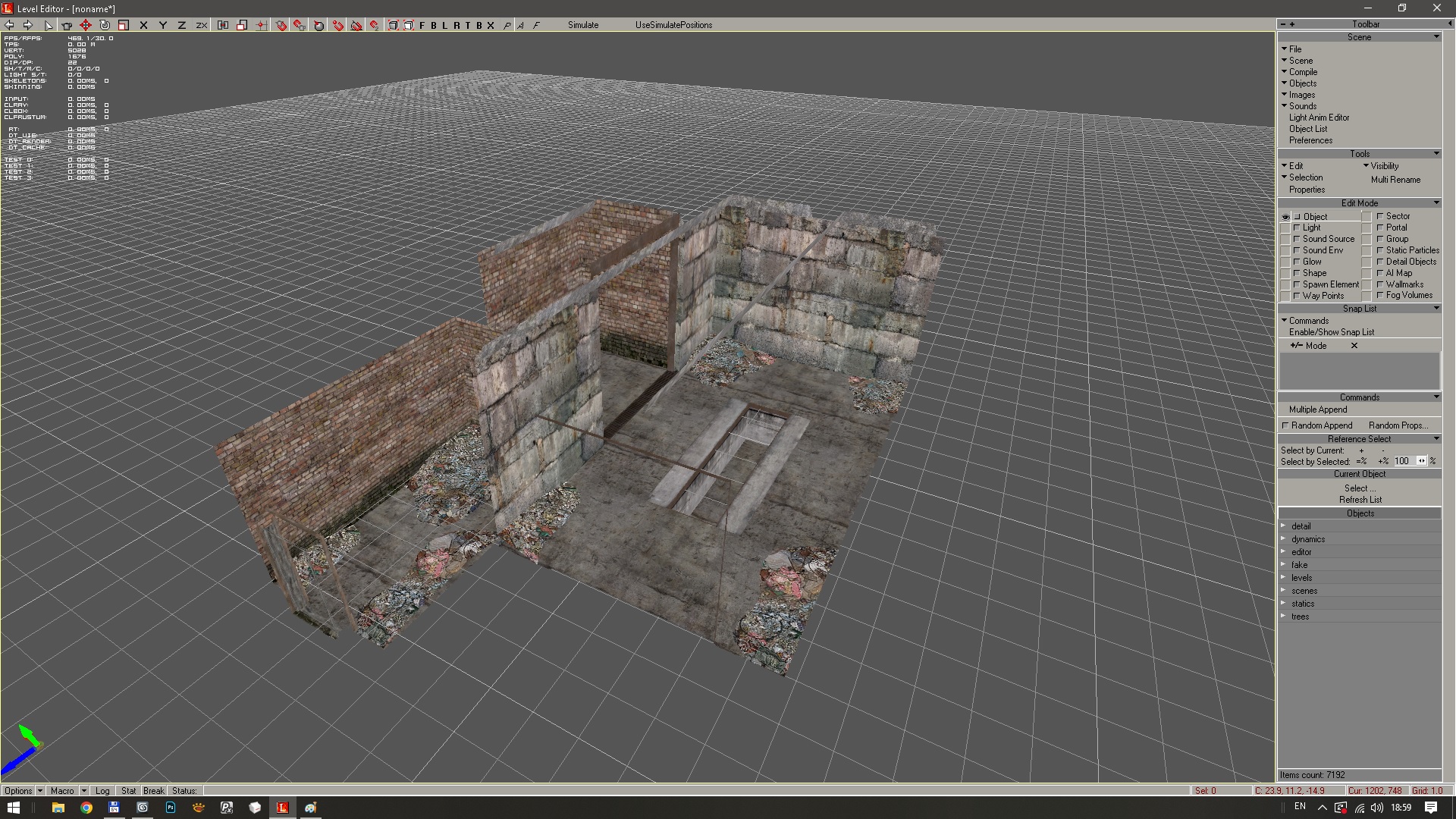Open the Options menu in status bar
This screenshot has width=1456, height=819.
[x=23, y=790]
